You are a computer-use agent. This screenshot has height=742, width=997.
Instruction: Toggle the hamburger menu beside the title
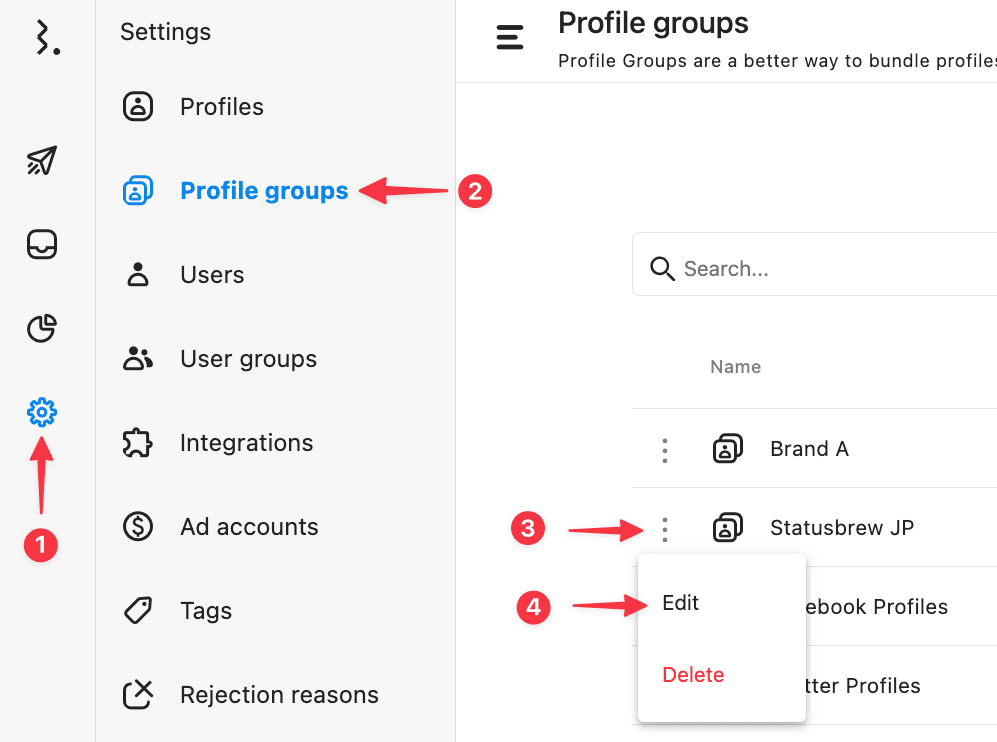tap(510, 38)
